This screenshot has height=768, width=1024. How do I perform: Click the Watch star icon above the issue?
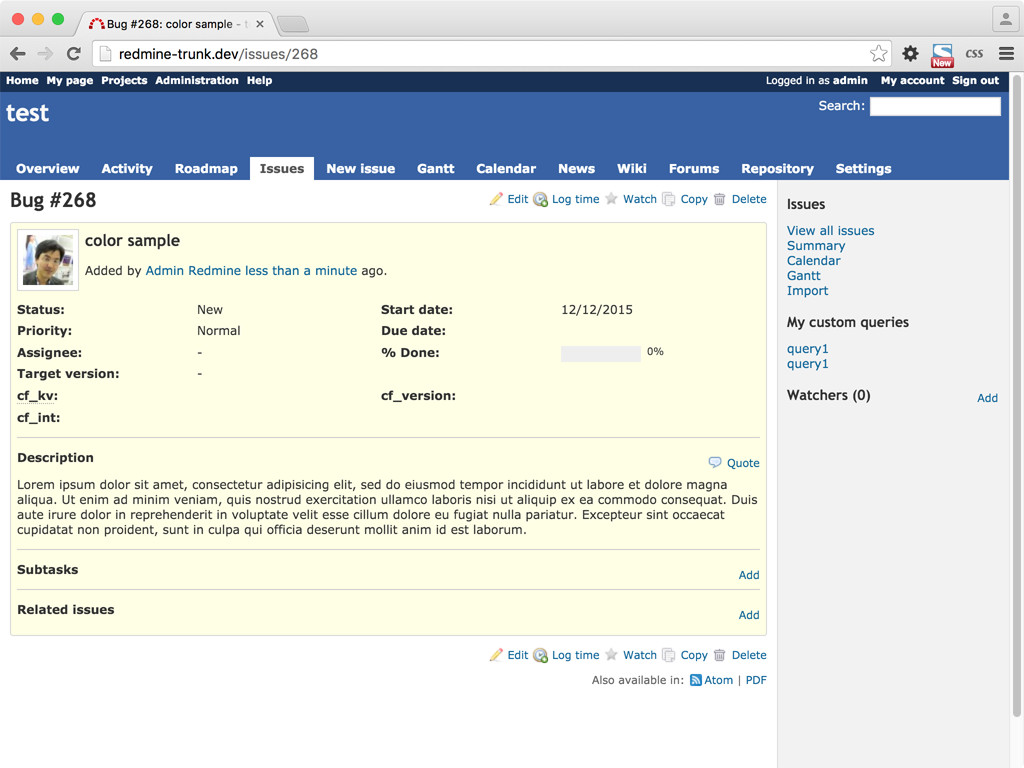click(612, 199)
